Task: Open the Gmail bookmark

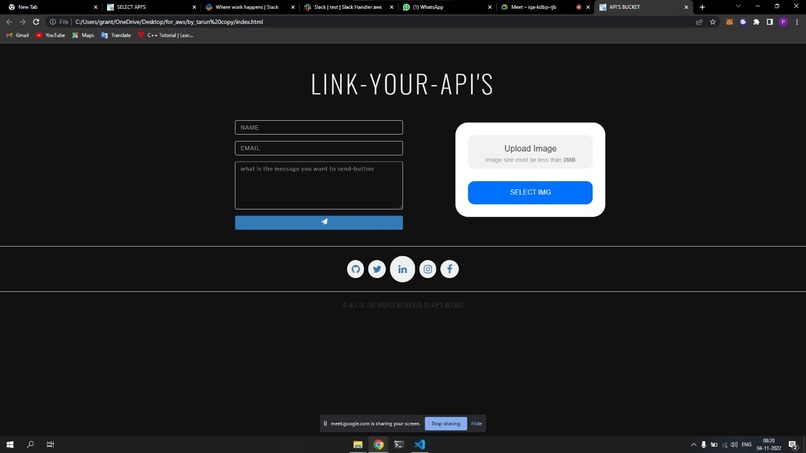Action: [x=17, y=35]
